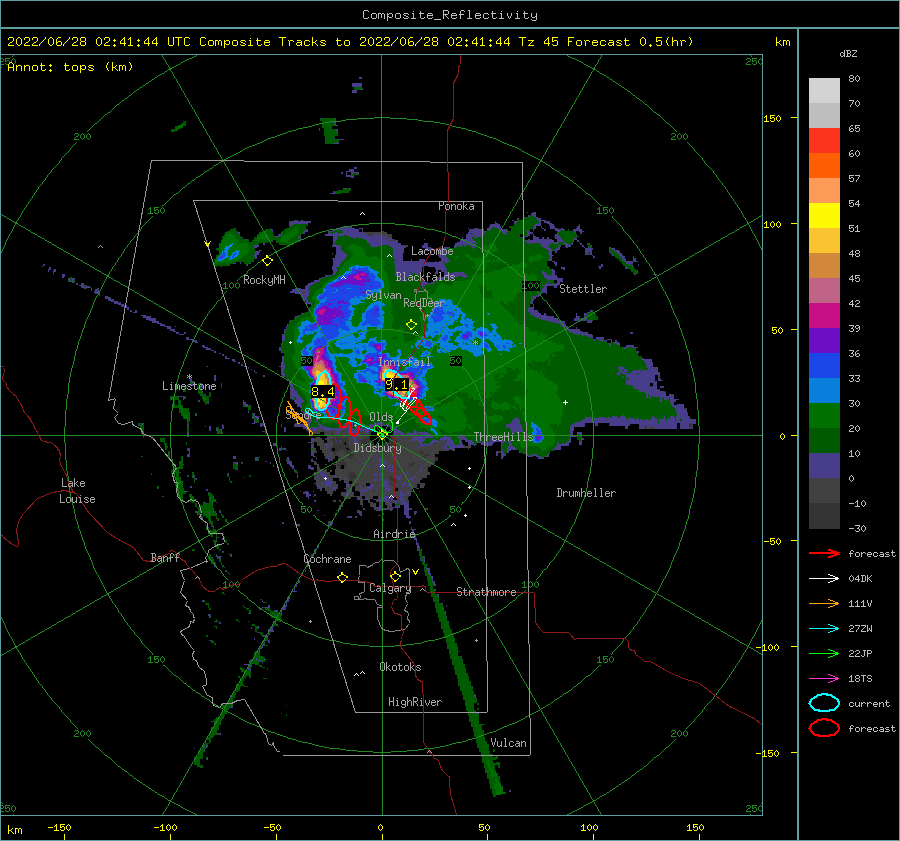Click the yellow diamond marker below RedDeer
Viewport: 900px width, 841px height.
(411, 325)
